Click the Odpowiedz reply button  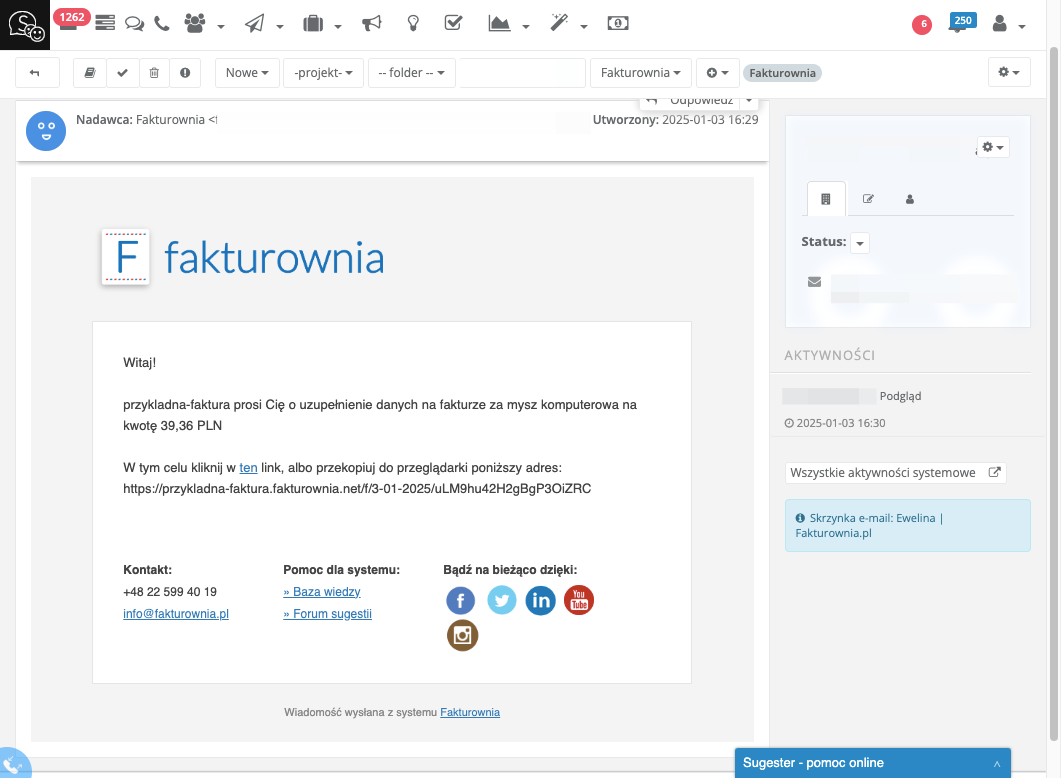coord(690,101)
